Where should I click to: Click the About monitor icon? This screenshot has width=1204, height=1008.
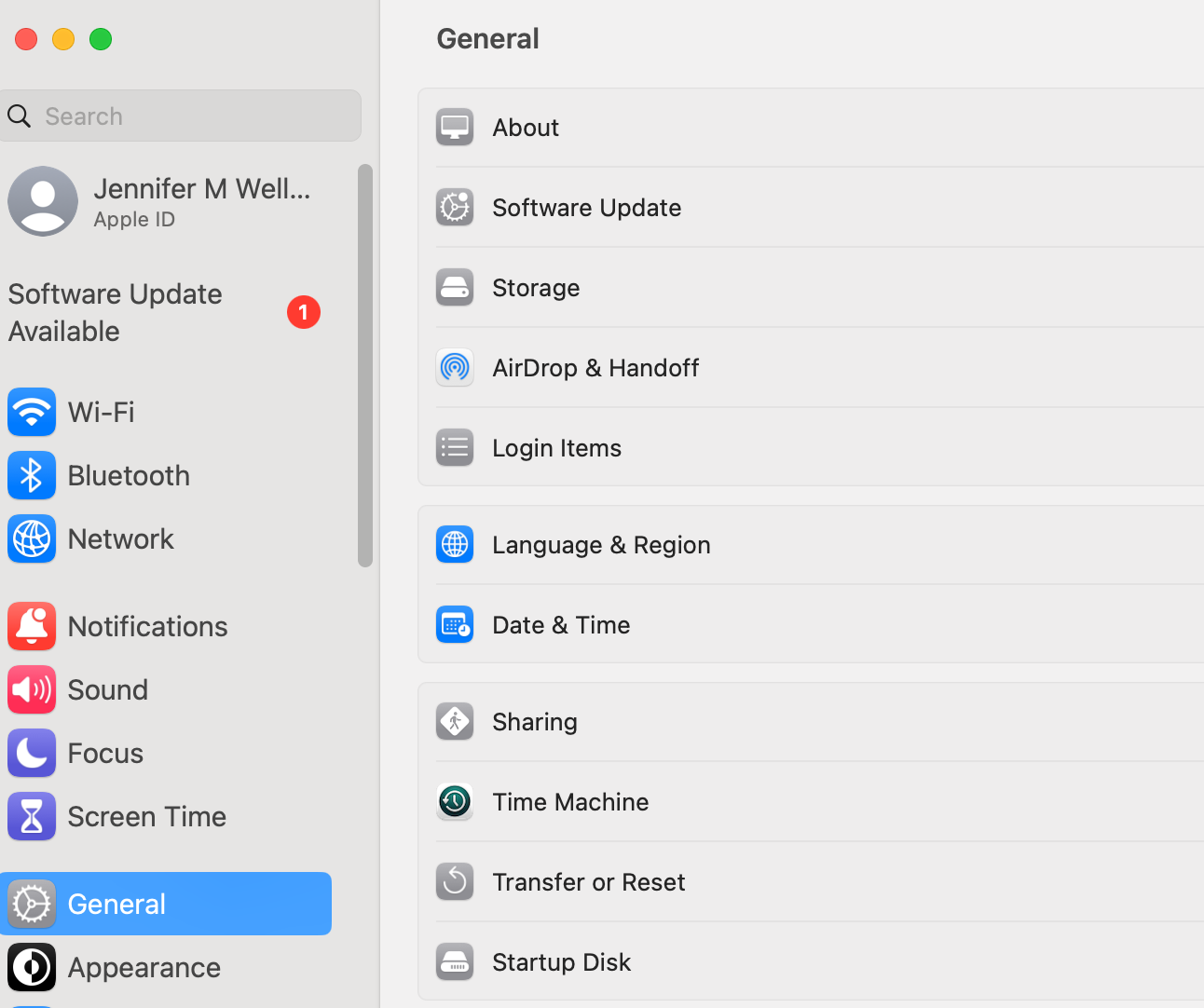pos(455,128)
